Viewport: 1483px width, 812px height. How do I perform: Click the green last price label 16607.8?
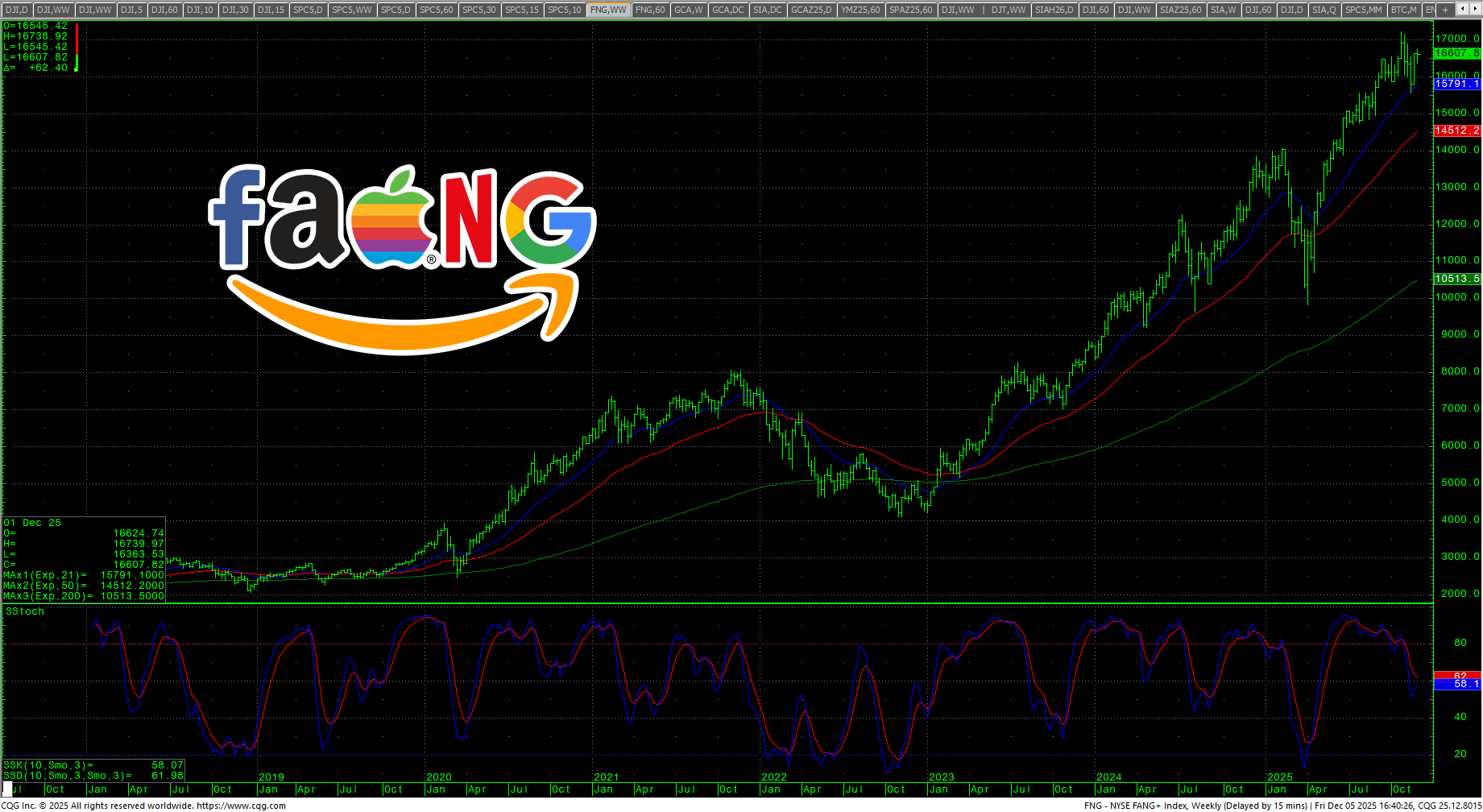(1456, 53)
